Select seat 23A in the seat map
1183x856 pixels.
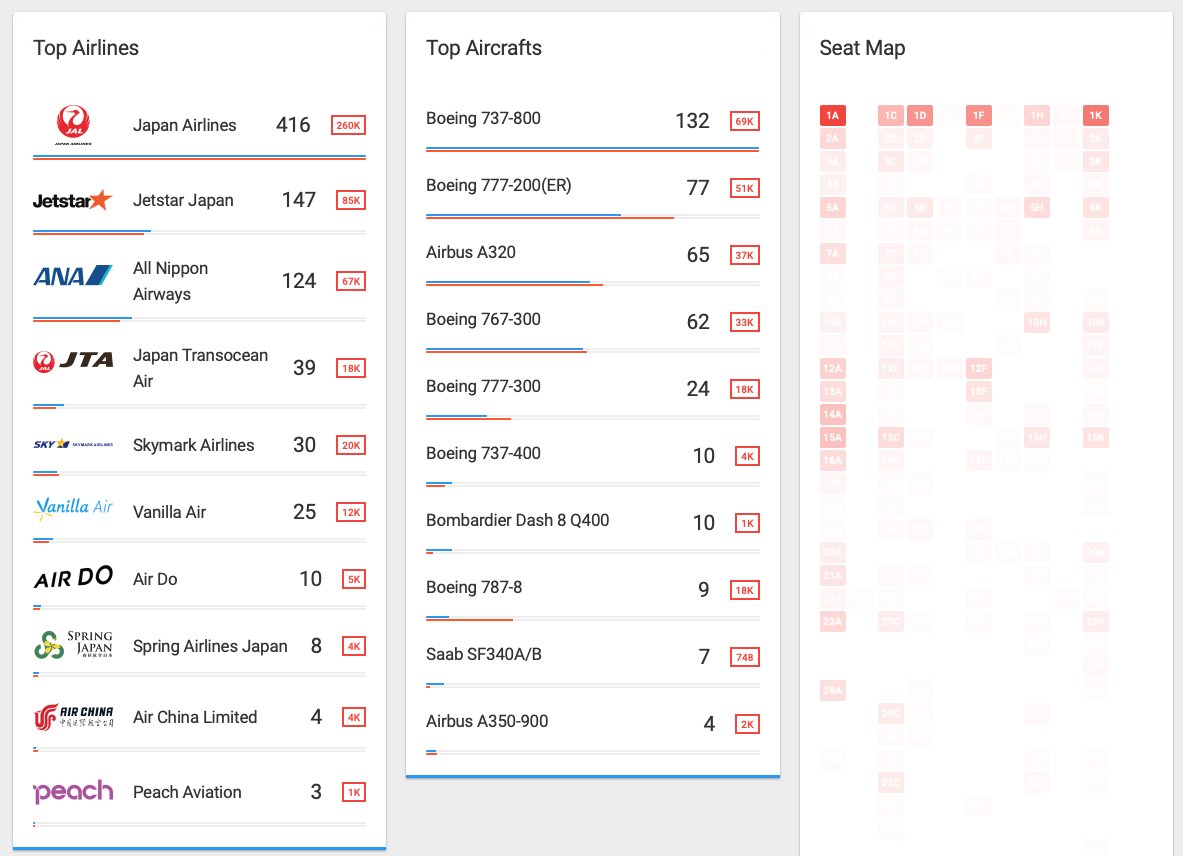[x=833, y=621]
